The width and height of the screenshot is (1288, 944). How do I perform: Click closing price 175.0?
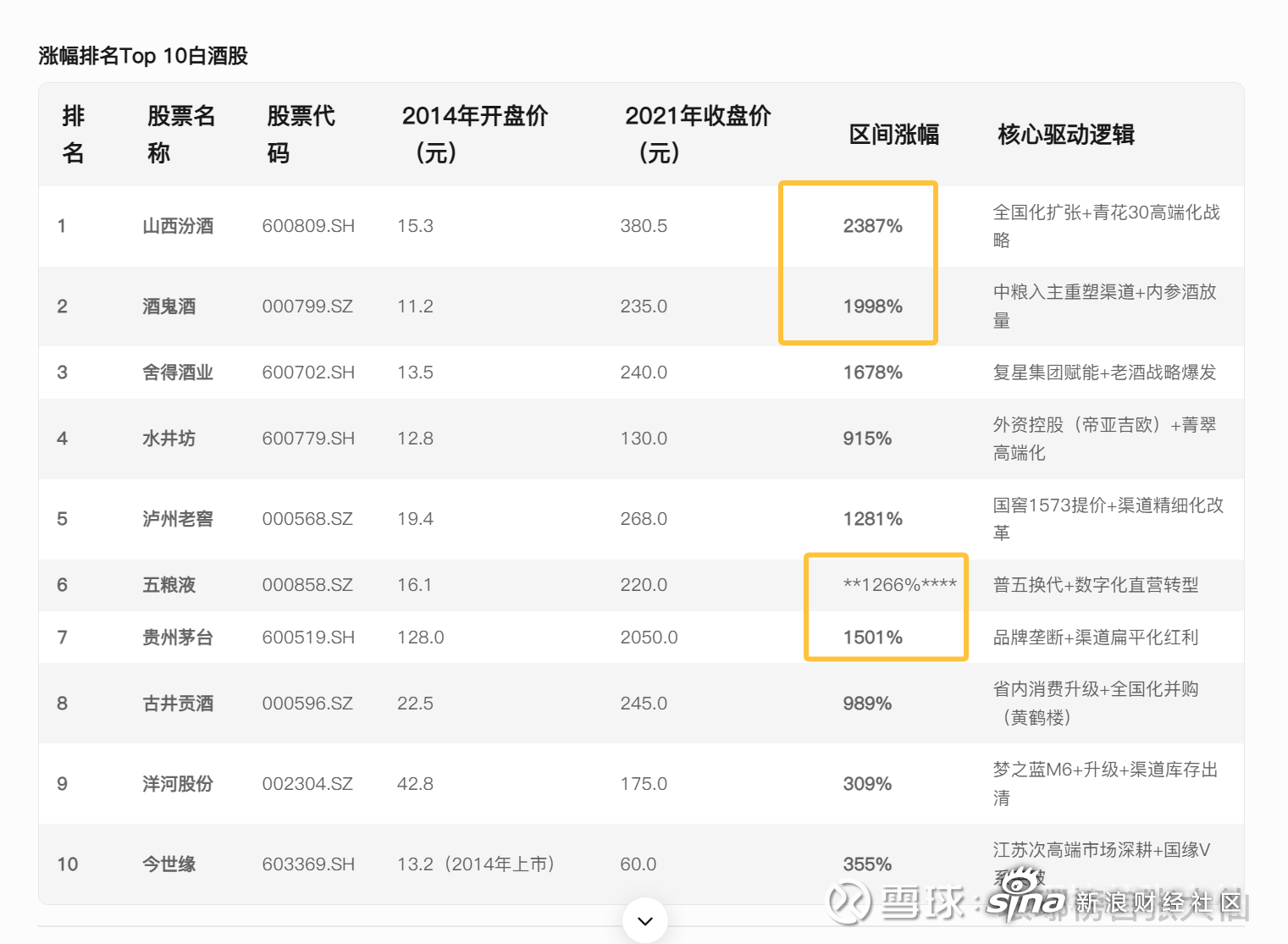(644, 784)
